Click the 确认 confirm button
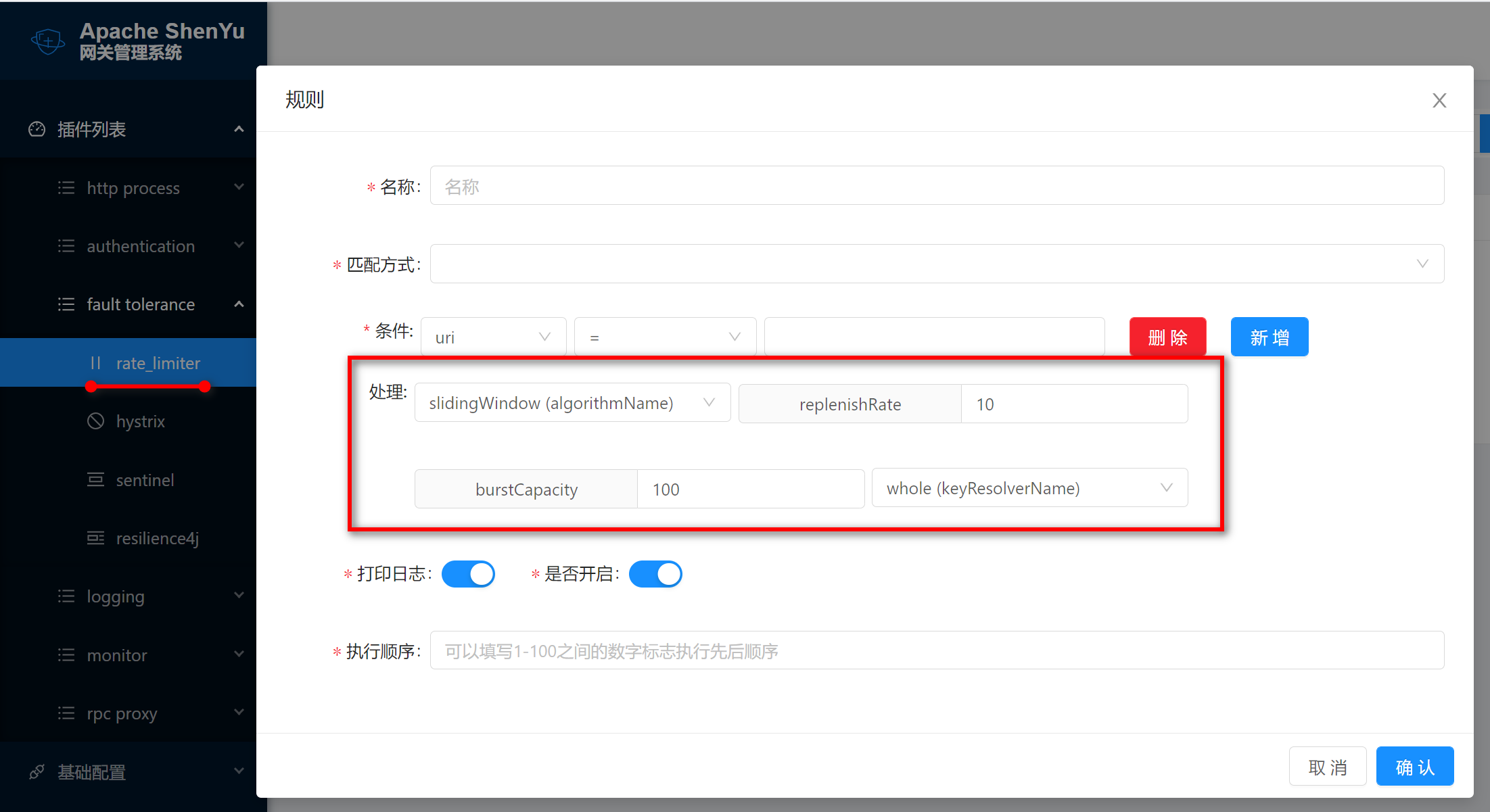The height and width of the screenshot is (812, 1490). point(1414,766)
